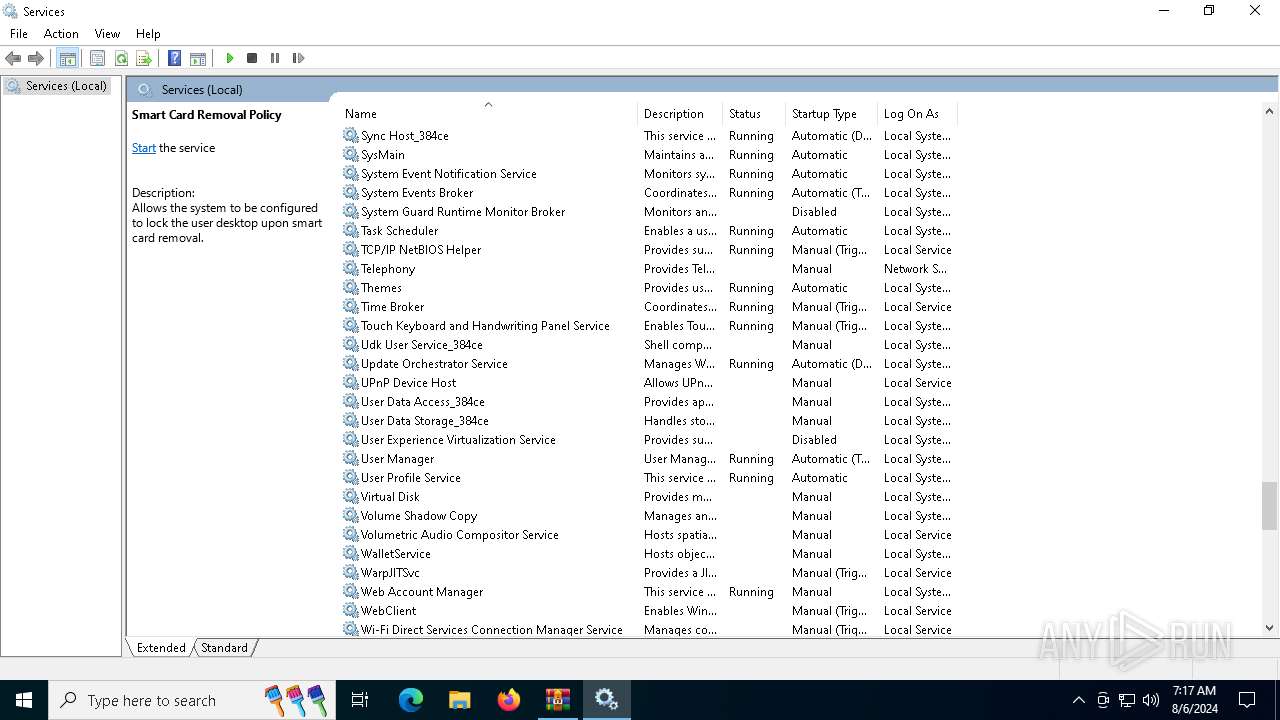Image resolution: width=1280 pixels, height=720 pixels.
Task: Click the green Start Service icon
Action: point(230,58)
